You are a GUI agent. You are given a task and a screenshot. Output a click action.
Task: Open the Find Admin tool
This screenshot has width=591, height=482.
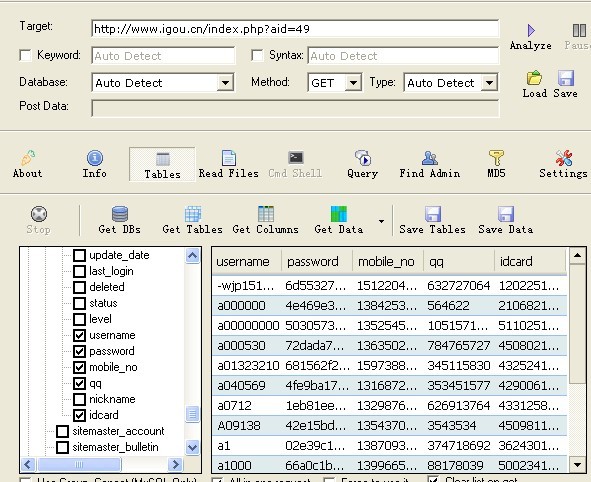coord(430,158)
